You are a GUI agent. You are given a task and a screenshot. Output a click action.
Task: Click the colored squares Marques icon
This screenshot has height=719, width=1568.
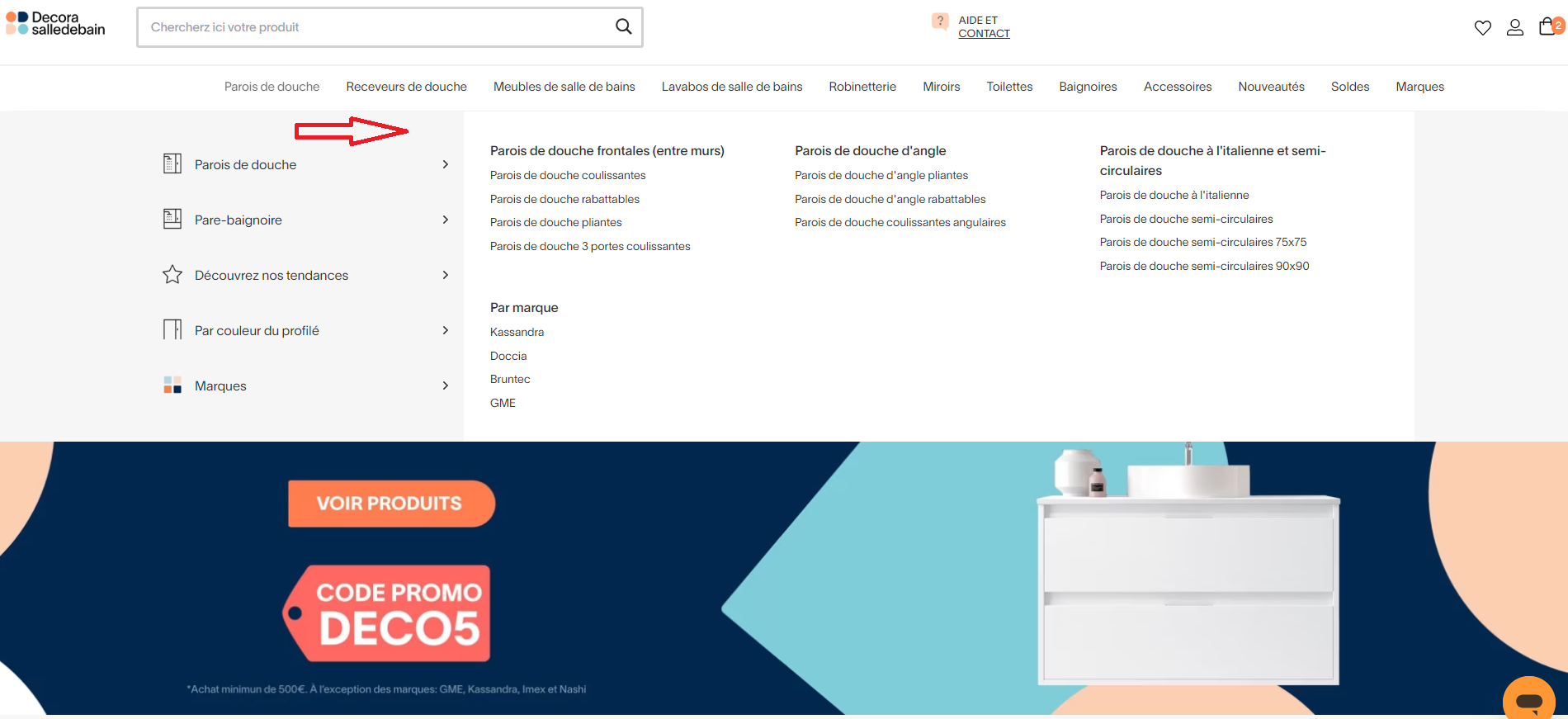click(x=172, y=385)
